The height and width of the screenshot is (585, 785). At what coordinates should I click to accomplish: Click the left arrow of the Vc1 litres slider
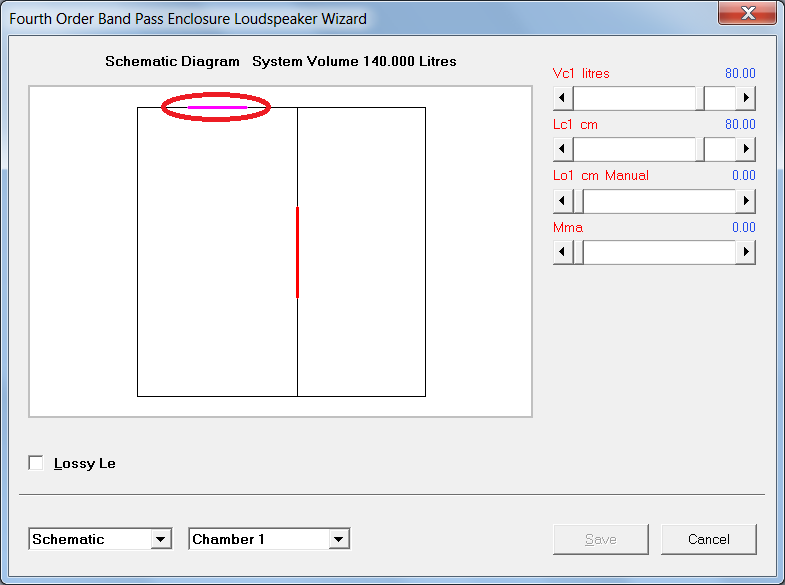coord(563,98)
